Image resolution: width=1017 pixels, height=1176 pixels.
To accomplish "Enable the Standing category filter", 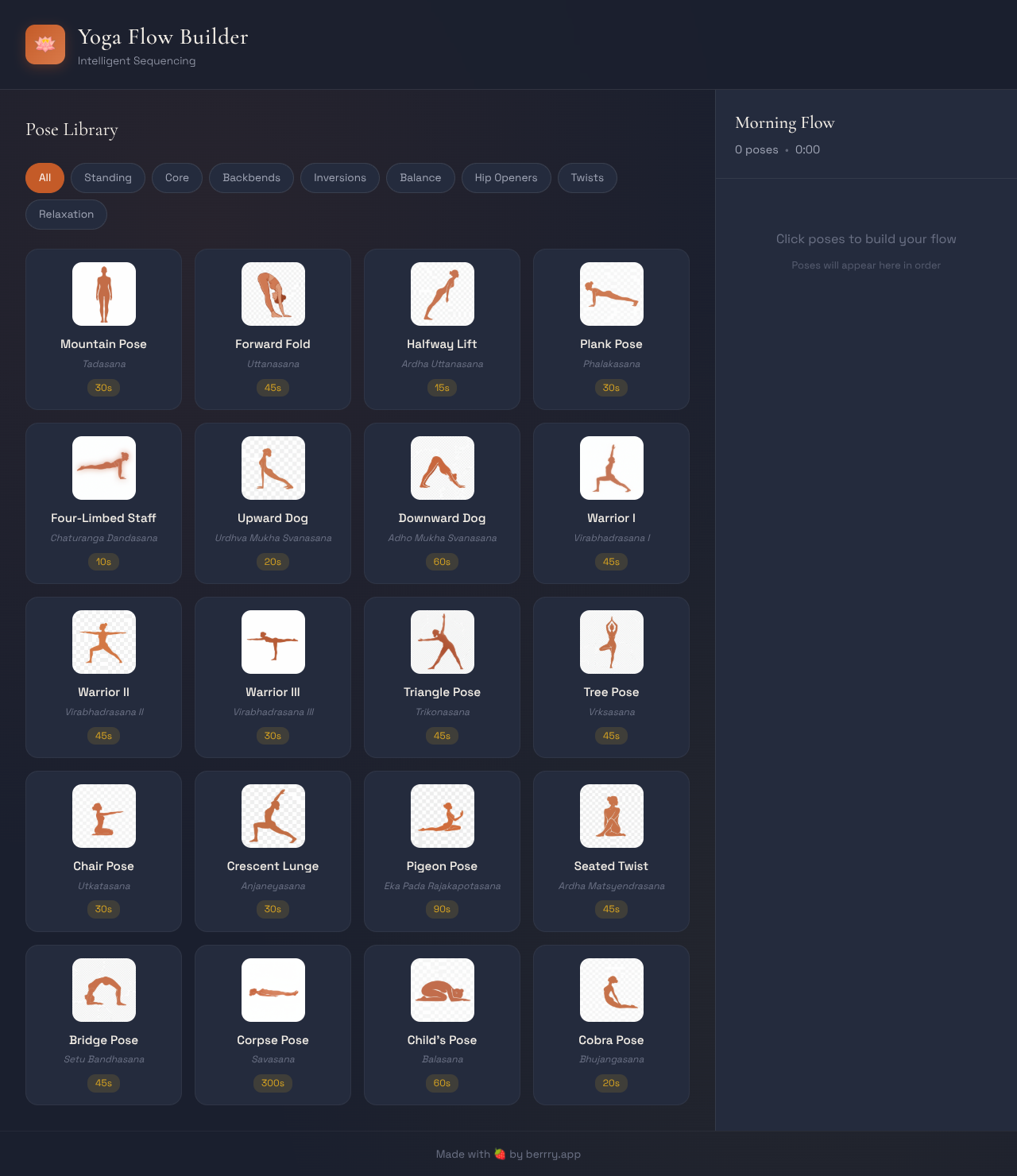I will coord(108,178).
